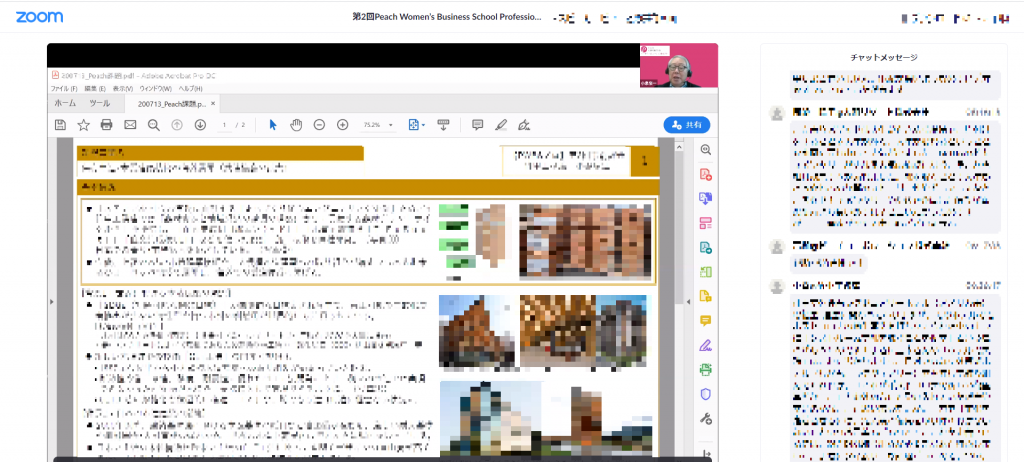Screen dimensions: 1024x462
Task: Go to the previous page with the up arrow
Action: coord(176,125)
